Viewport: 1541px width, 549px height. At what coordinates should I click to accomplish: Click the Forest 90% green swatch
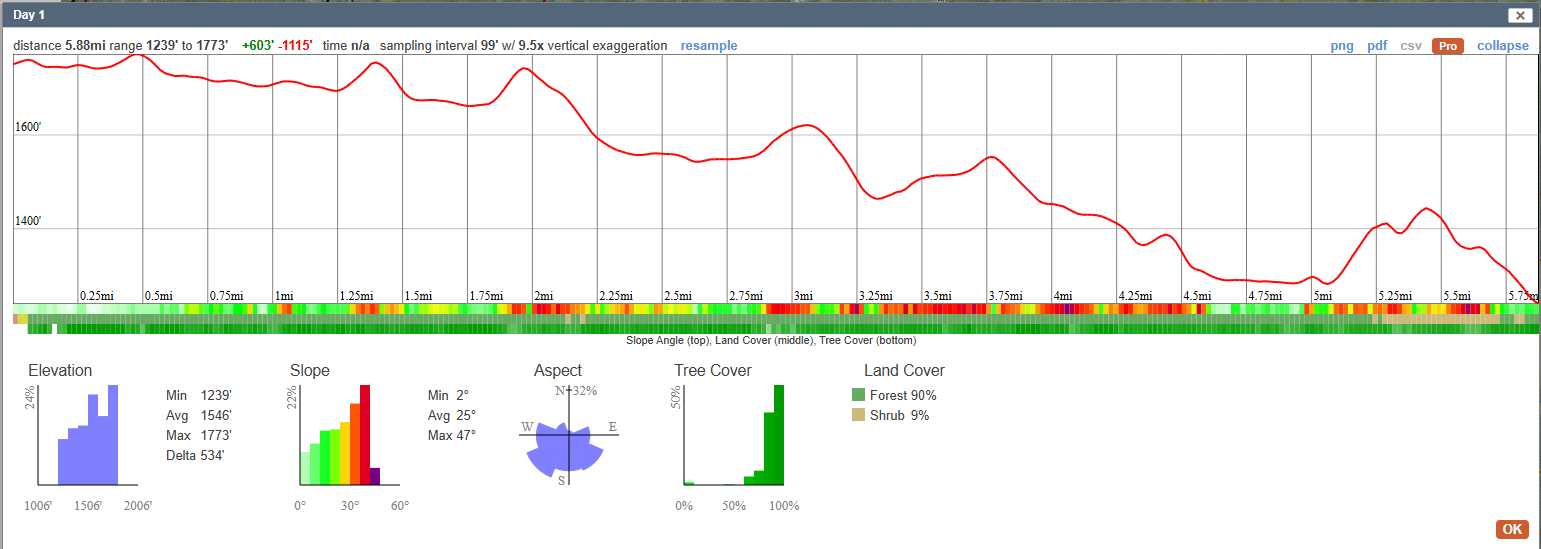[858, 395]
